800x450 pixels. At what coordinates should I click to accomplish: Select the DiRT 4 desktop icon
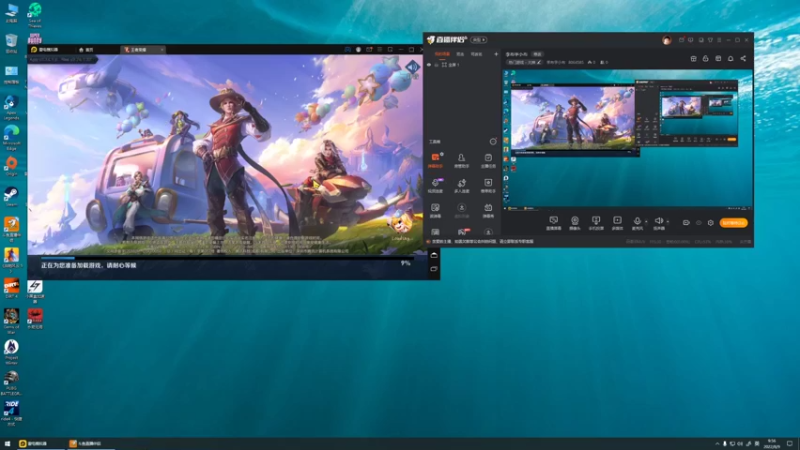(11, 288)
